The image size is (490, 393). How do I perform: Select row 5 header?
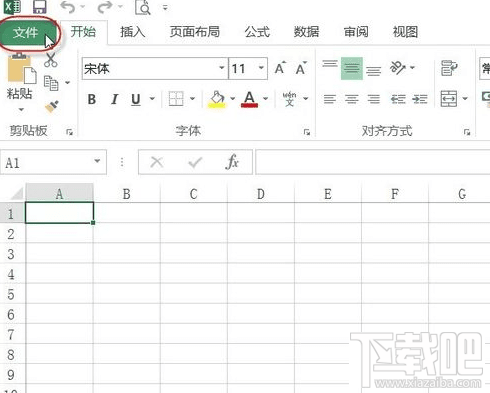coord(11,294)
